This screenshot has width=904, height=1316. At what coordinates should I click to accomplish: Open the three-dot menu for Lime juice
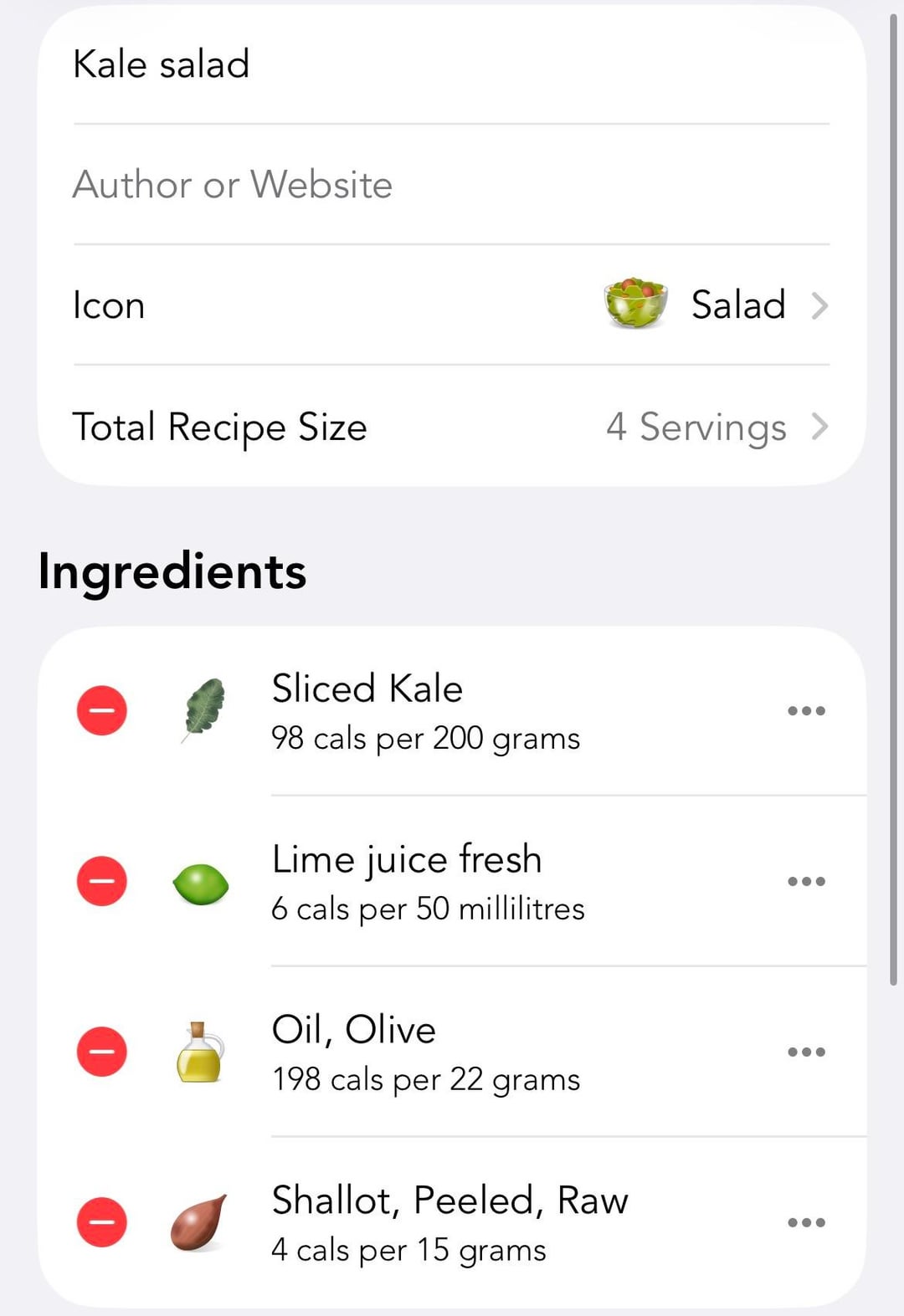click(806, 882)
